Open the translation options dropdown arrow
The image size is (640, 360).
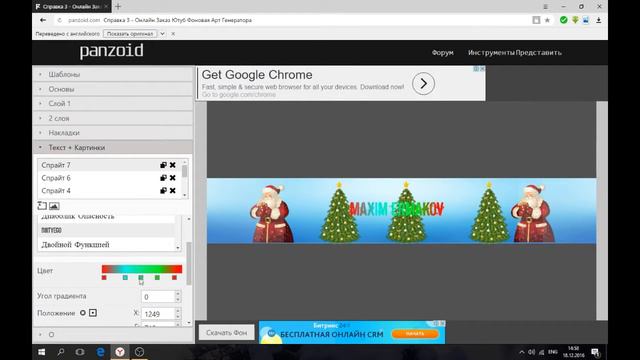(x=162, y=34)
